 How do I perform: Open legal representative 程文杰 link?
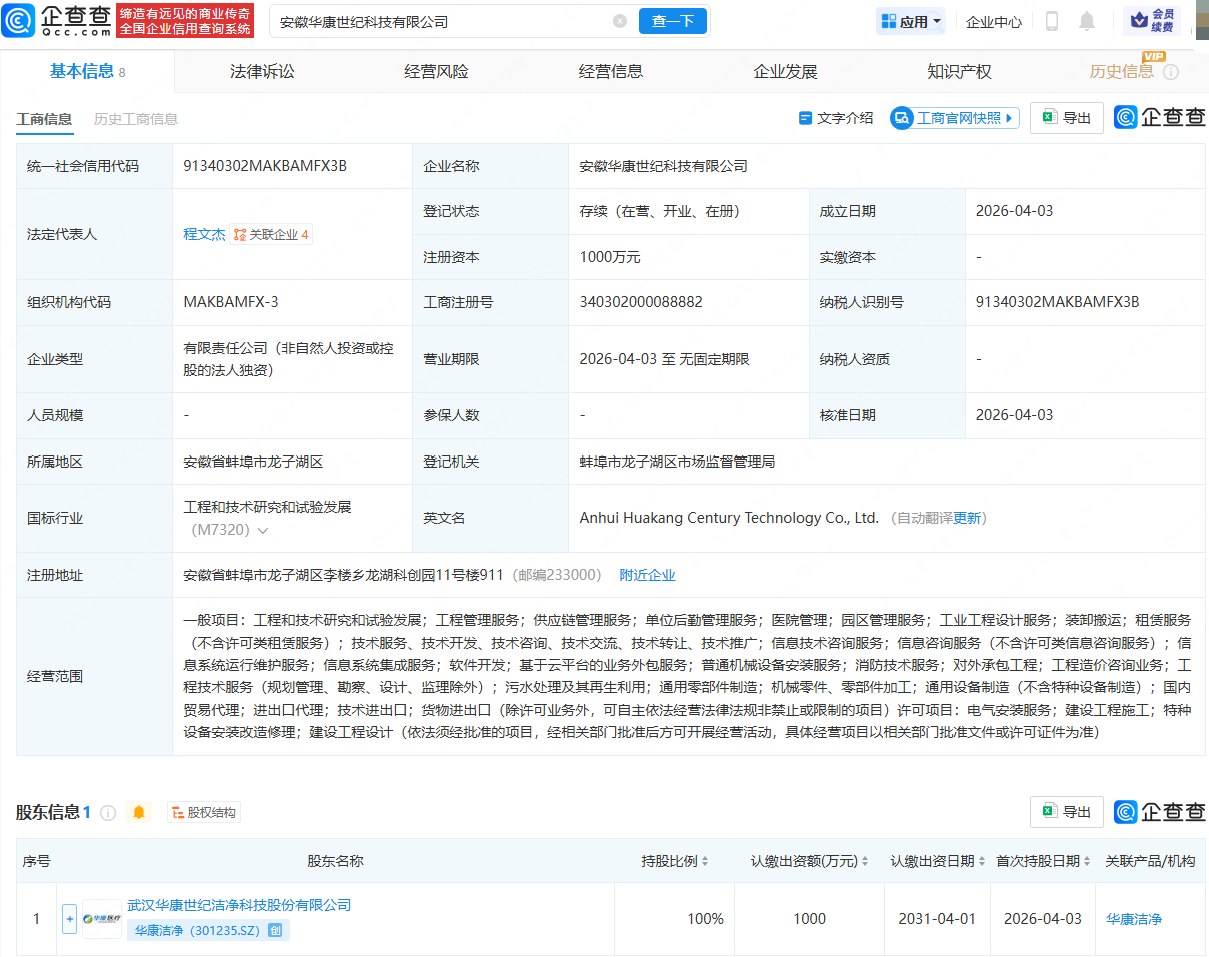[204, 234]
